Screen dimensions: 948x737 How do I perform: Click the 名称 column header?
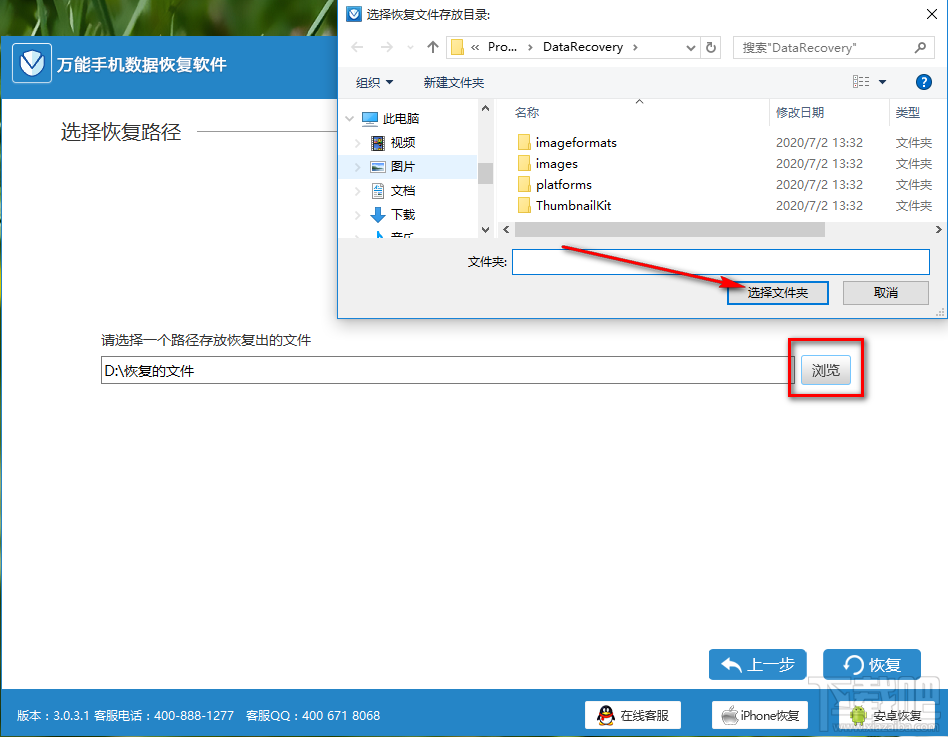coord(527,113)
